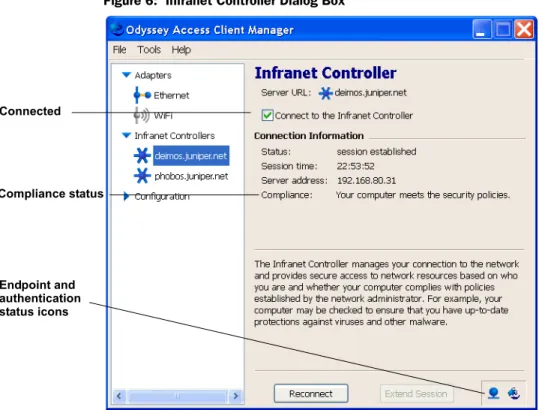Select the Adapters tree label

pos(153,75)
